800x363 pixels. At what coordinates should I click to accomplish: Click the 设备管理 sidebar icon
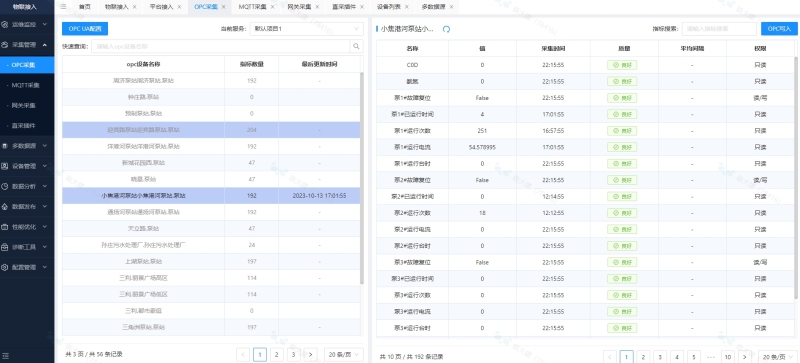[5, 166]
